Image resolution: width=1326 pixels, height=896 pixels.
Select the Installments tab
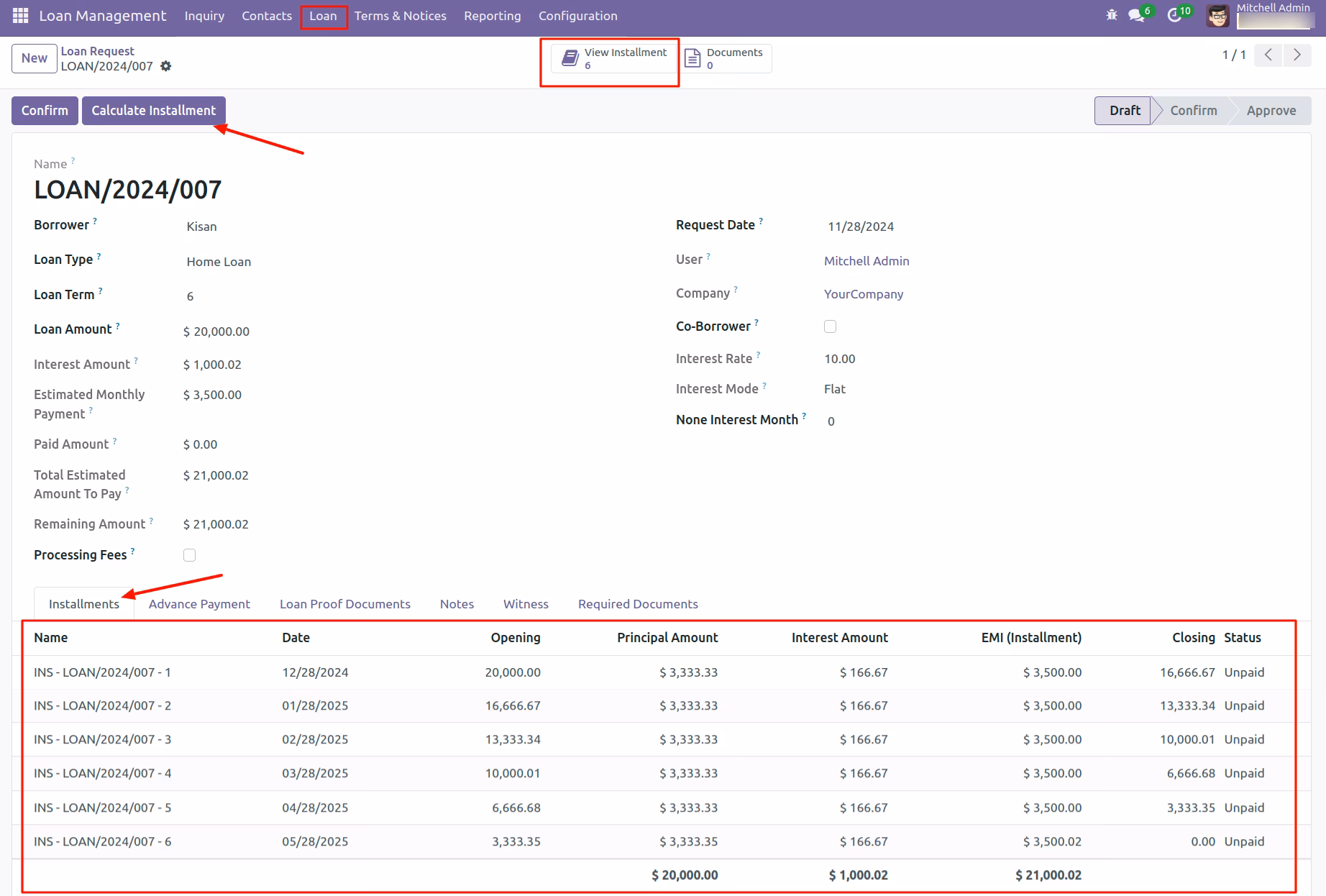[84, 604]
